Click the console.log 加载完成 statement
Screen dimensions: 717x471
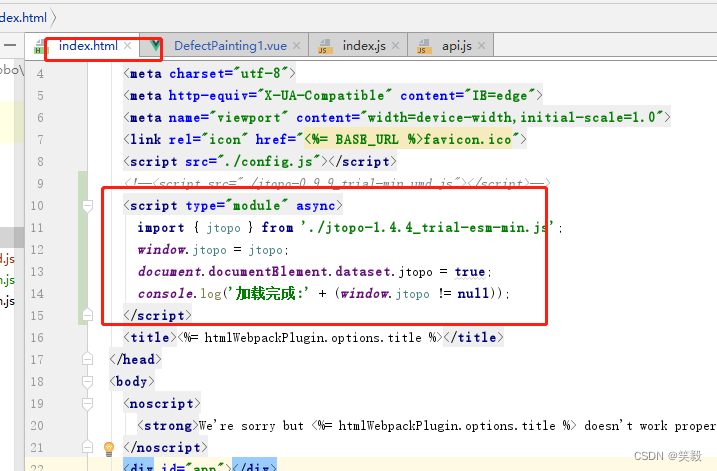tap(324, 293)
